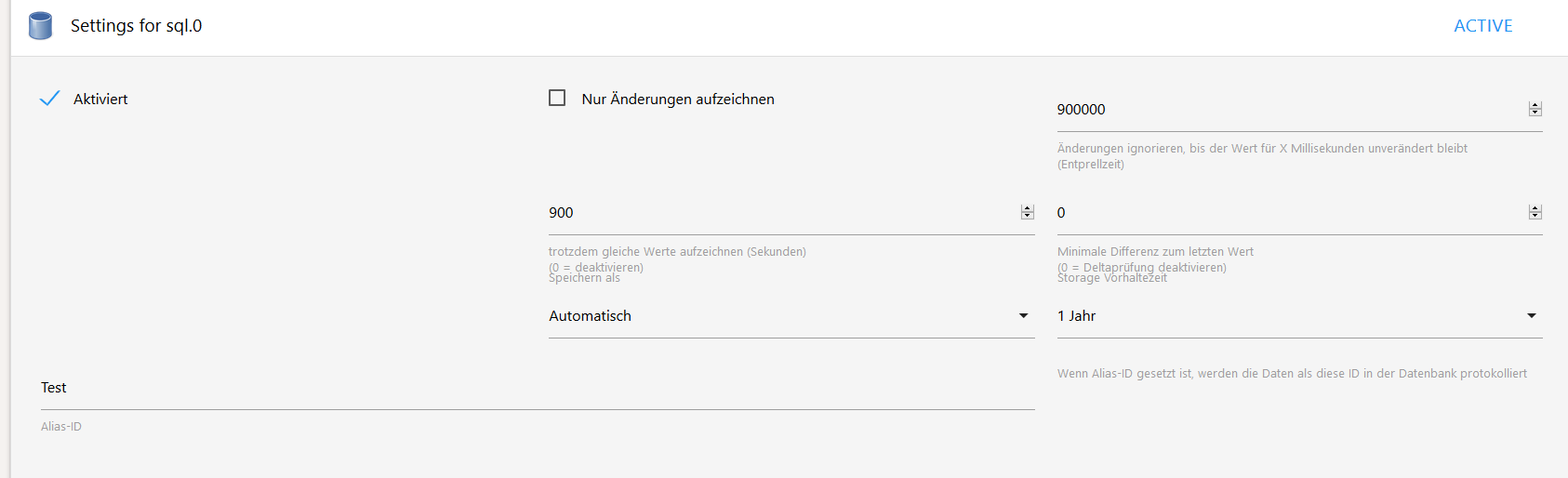This screenshot has width=1568, height=478.
Task: Click the 900 seconds input field
Action: [781, 213]
